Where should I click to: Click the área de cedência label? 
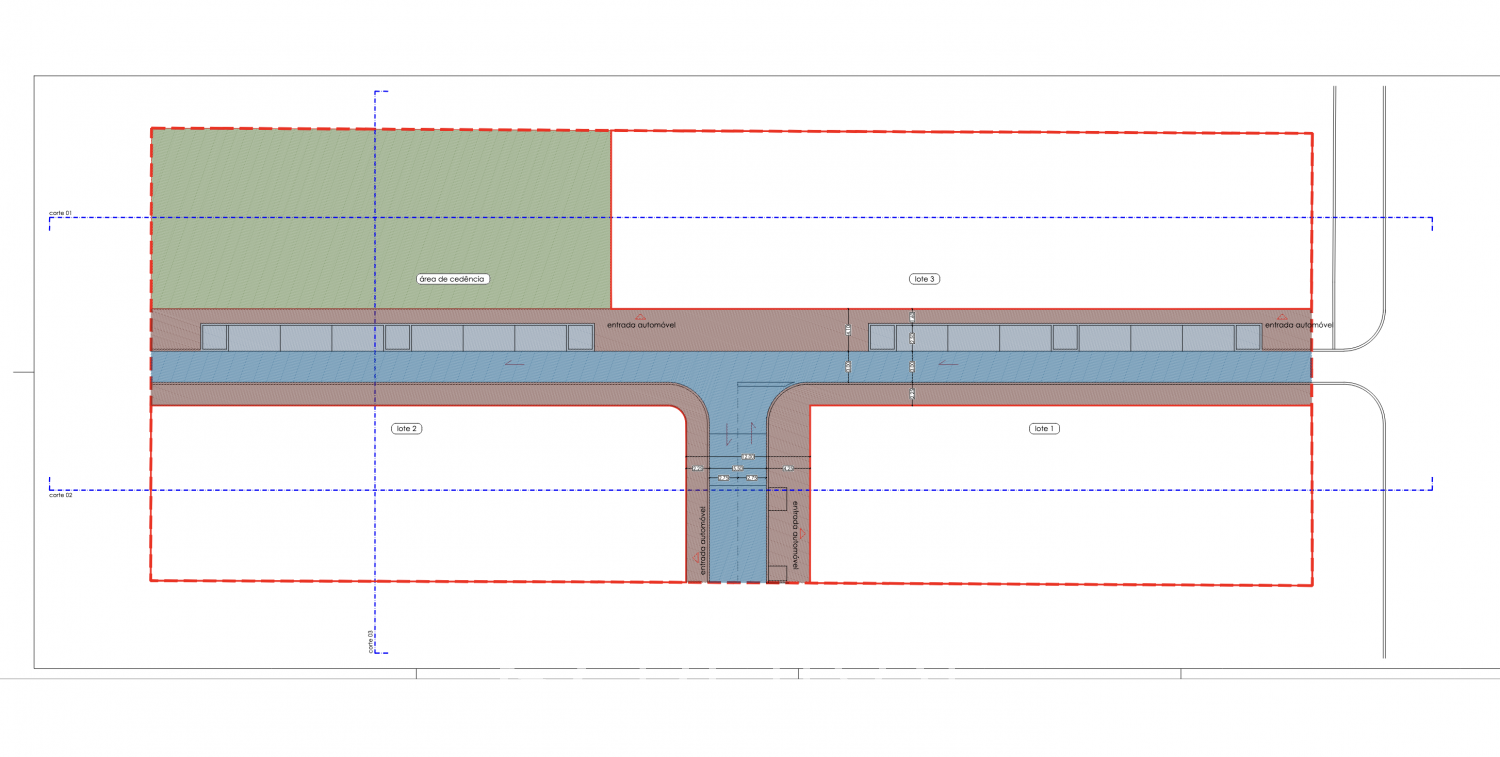click(452, 279)
